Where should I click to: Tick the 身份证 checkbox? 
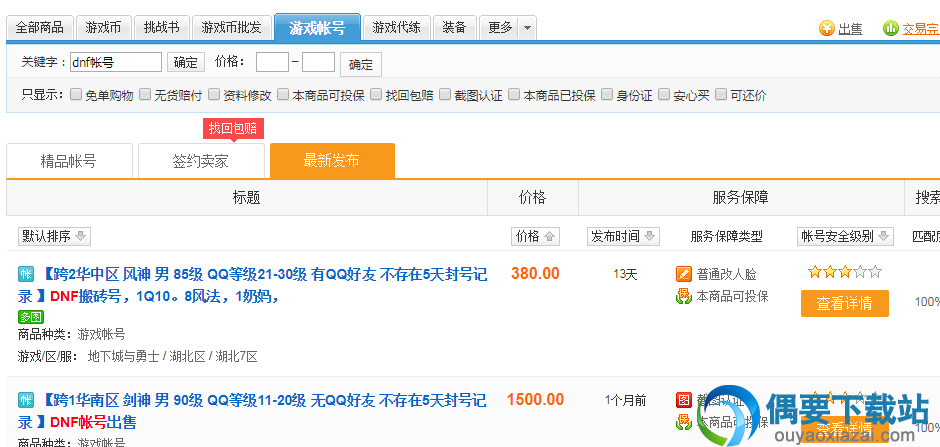[607, 94]
